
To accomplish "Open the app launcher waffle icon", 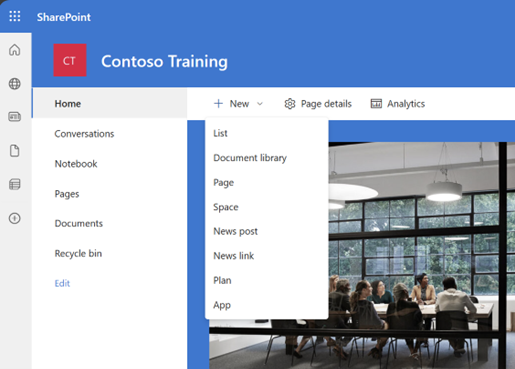I will [15, 16].
